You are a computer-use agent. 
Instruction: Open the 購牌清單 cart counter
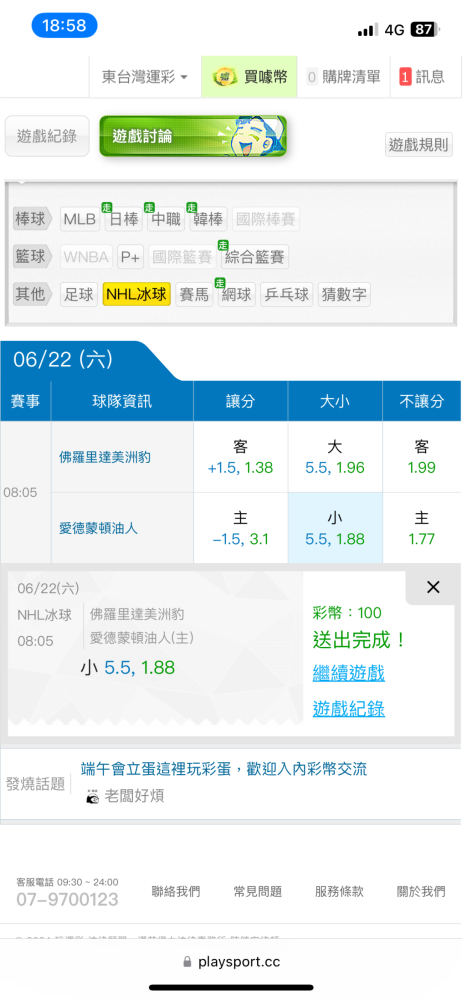coord(312,77)
